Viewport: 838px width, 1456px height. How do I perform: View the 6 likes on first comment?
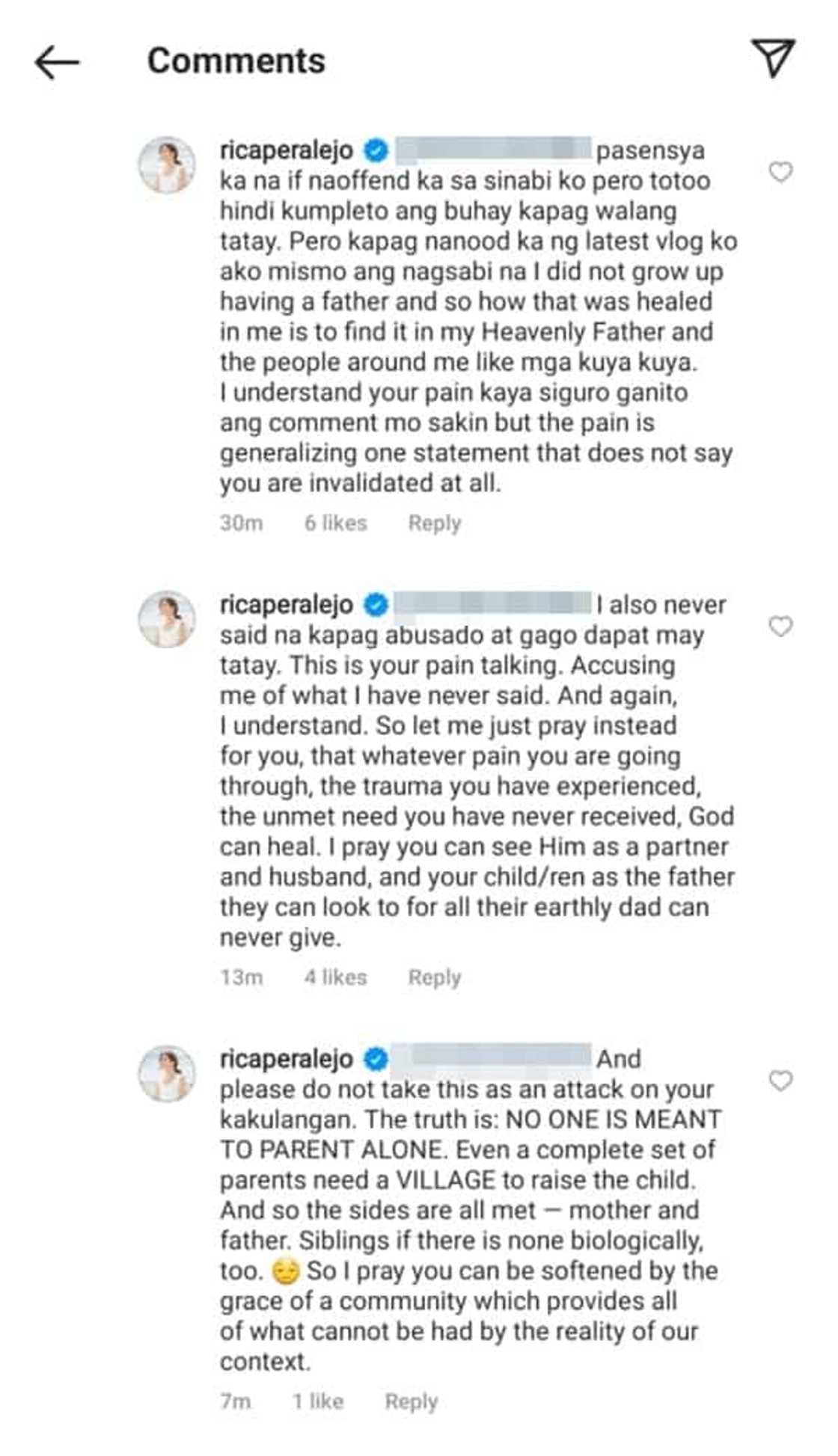click(x=335, y=523)
